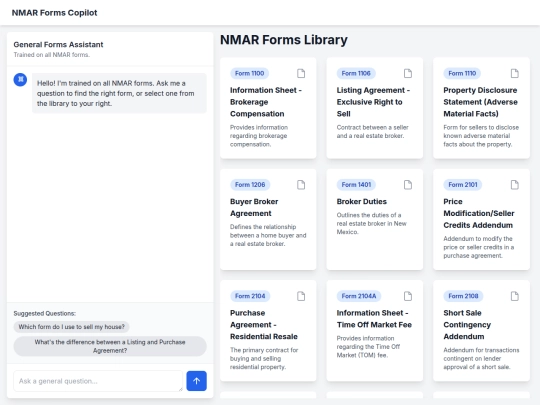Click the document icon on Form 1401 card

(x=408, y=185)
